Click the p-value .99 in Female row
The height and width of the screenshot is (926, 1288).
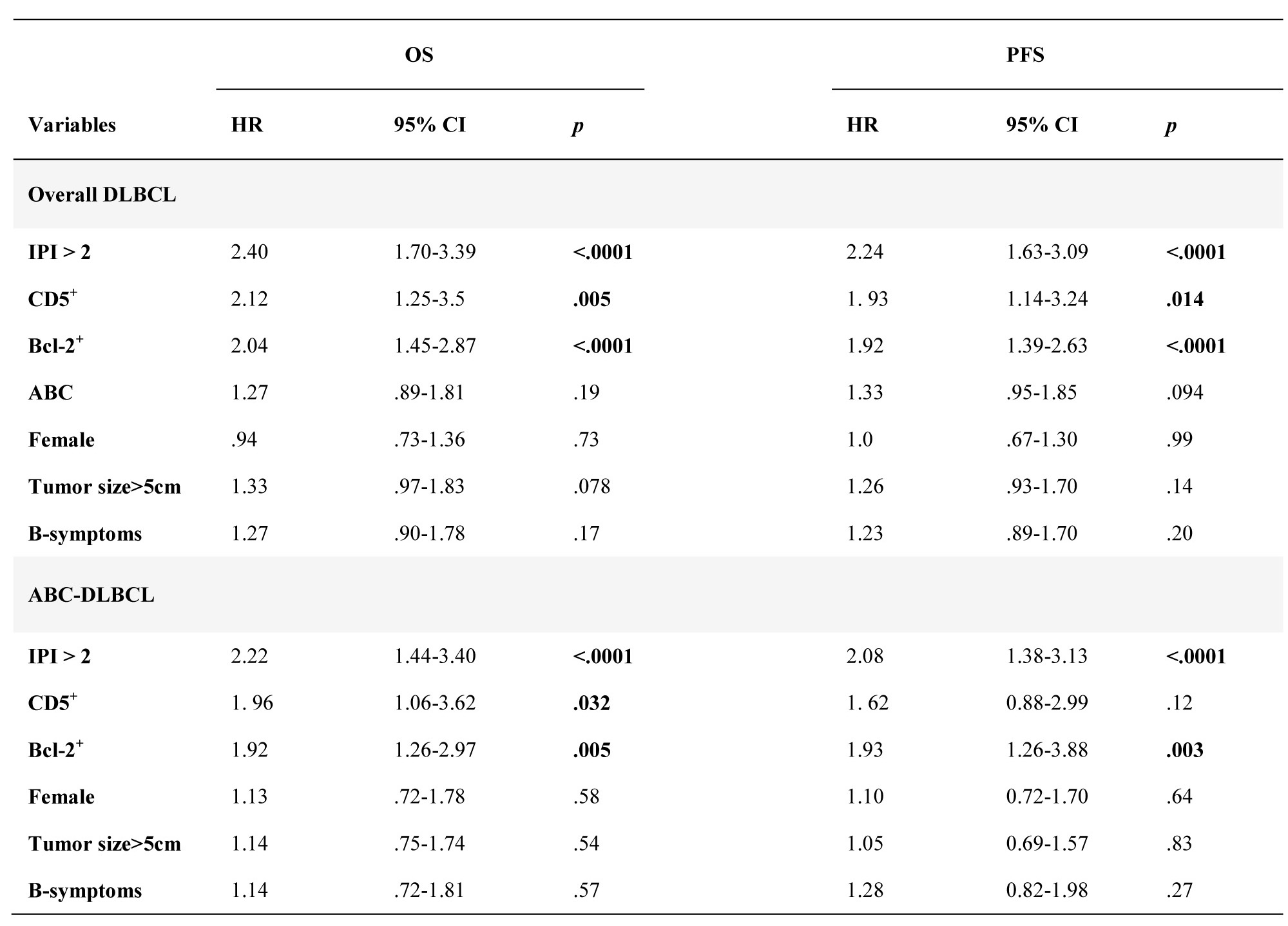(1179, 439)
